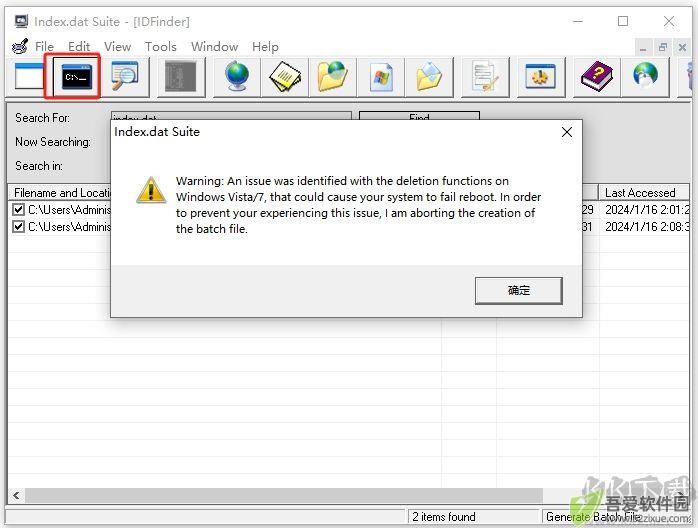Click the warning message text in dialog

click(358, 205)
